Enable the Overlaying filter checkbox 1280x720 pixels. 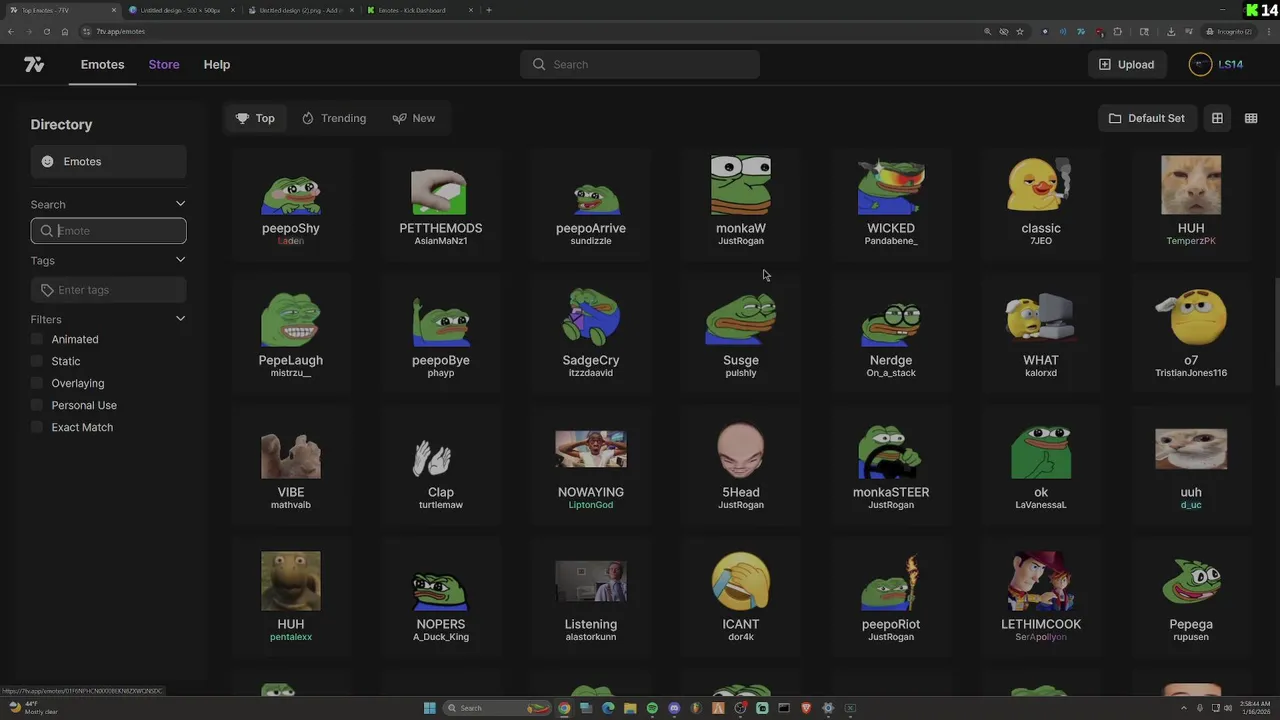(37, 383)
